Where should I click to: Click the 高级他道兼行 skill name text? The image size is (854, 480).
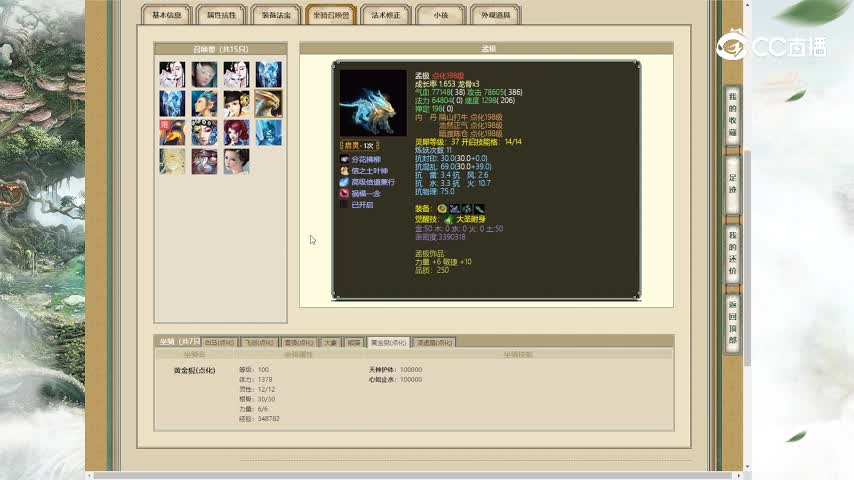click(x=373, y=182)
